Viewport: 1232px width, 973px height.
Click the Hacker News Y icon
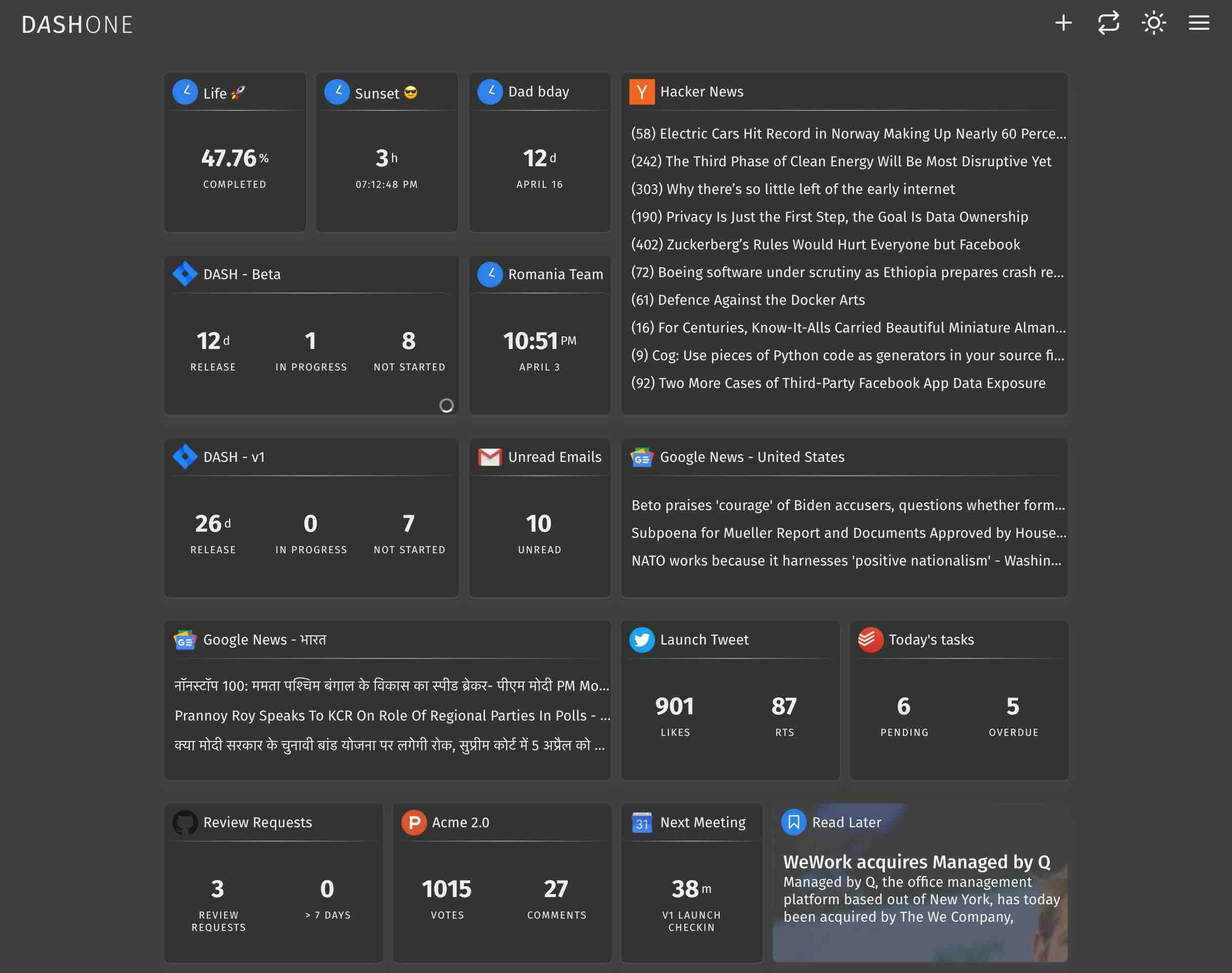642,92
